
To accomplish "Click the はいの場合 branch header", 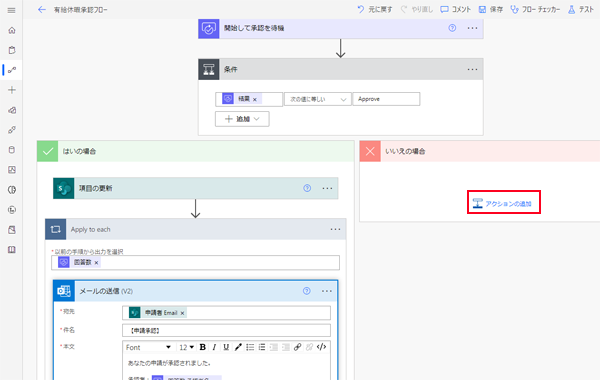I will click(x=196, y=151).
